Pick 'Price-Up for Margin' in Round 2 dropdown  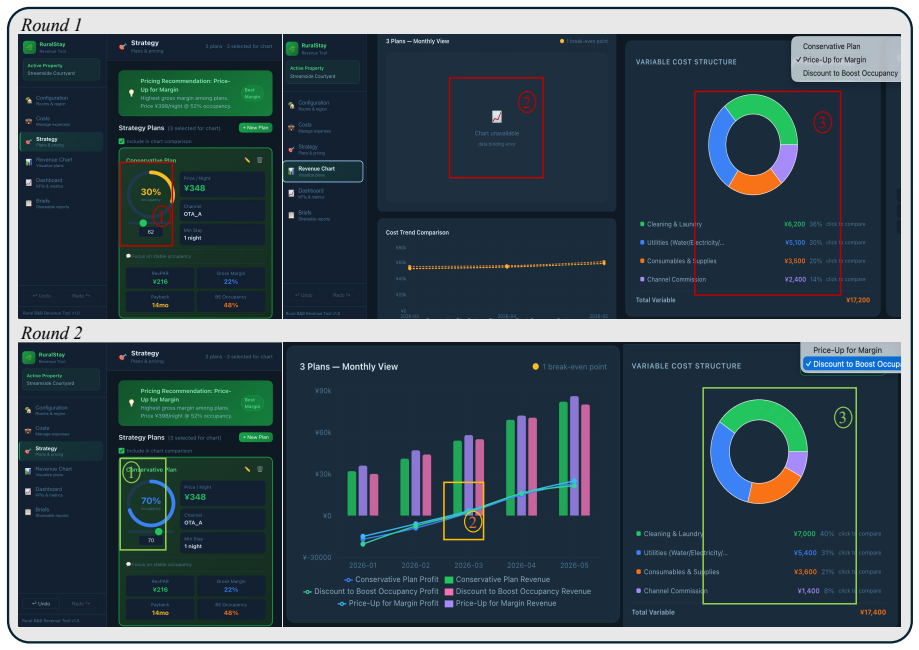point(847,350)
